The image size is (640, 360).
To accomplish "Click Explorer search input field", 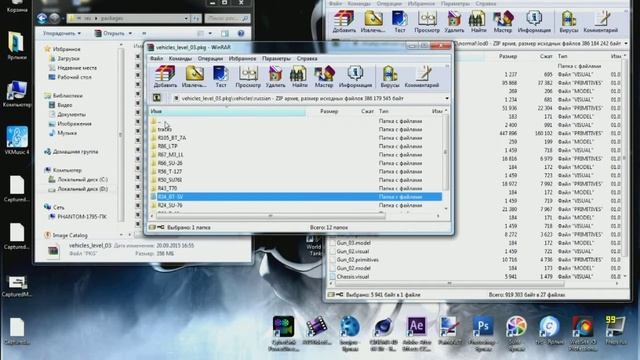I will pyautogui.click(x=227, y=18).
